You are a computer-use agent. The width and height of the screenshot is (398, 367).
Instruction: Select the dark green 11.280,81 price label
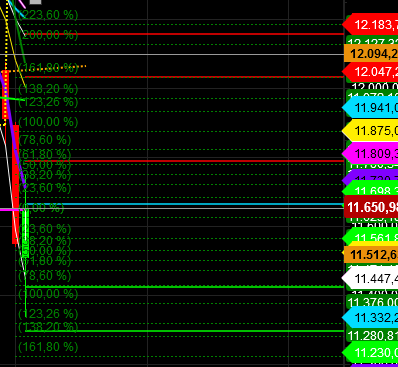[372, 335]
